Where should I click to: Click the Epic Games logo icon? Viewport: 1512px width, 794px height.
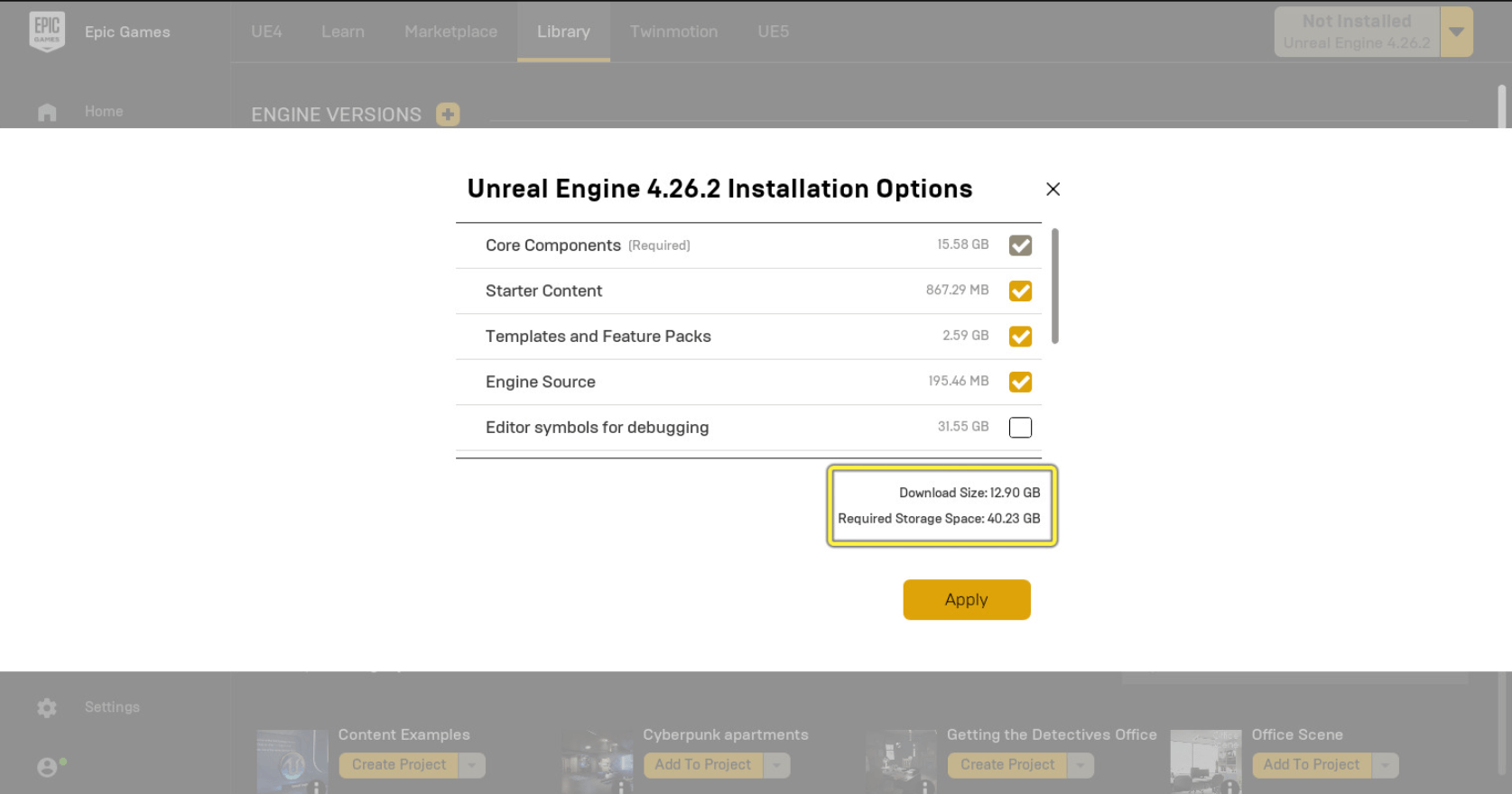(x=47, y=32)
